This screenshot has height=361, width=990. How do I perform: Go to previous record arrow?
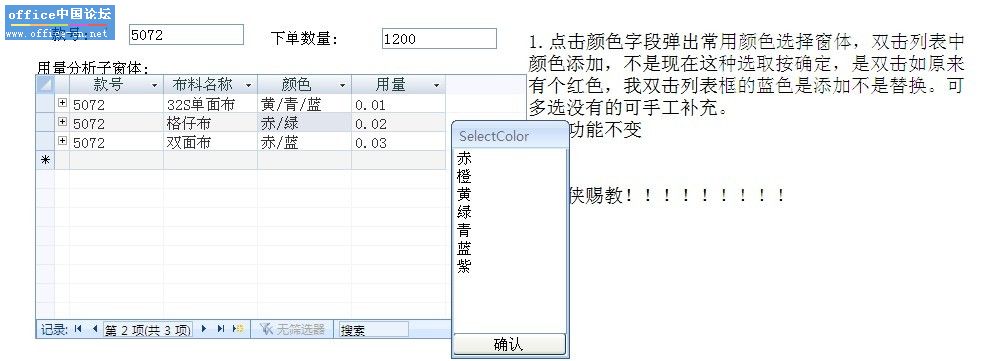[x=95, y=329]
